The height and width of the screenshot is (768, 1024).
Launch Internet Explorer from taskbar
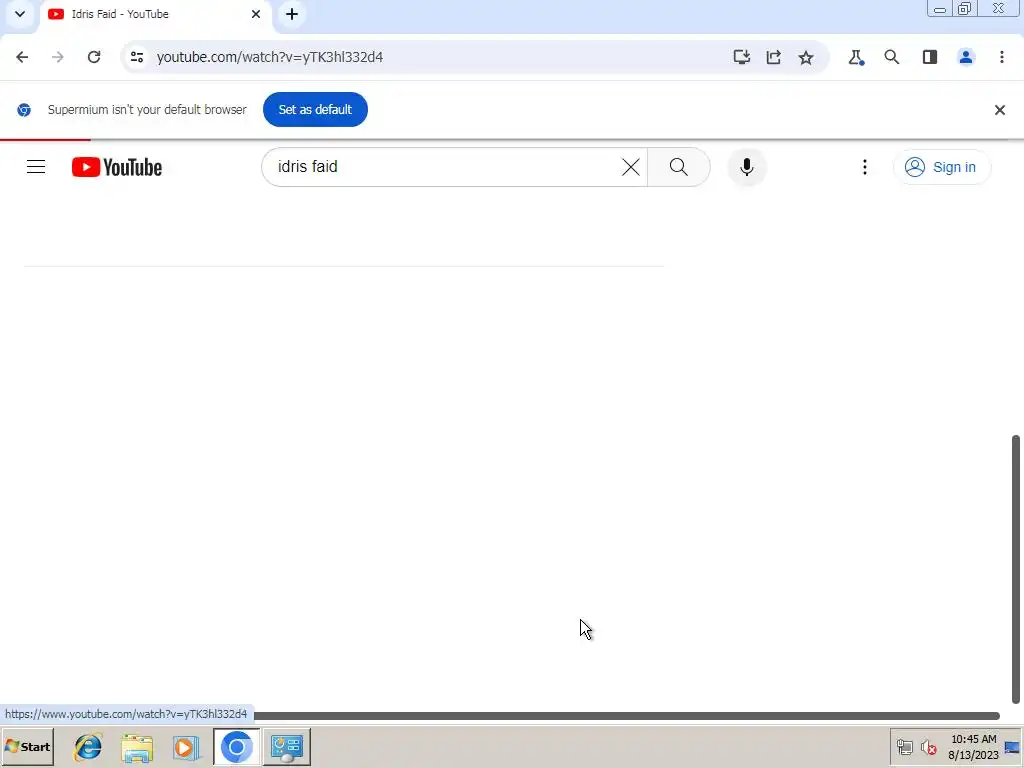click(88, 746)
